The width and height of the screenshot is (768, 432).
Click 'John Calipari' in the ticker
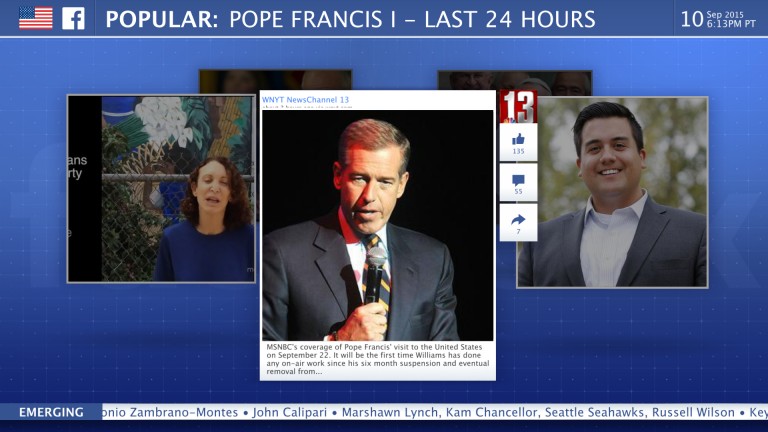click(x=289, y=412)
